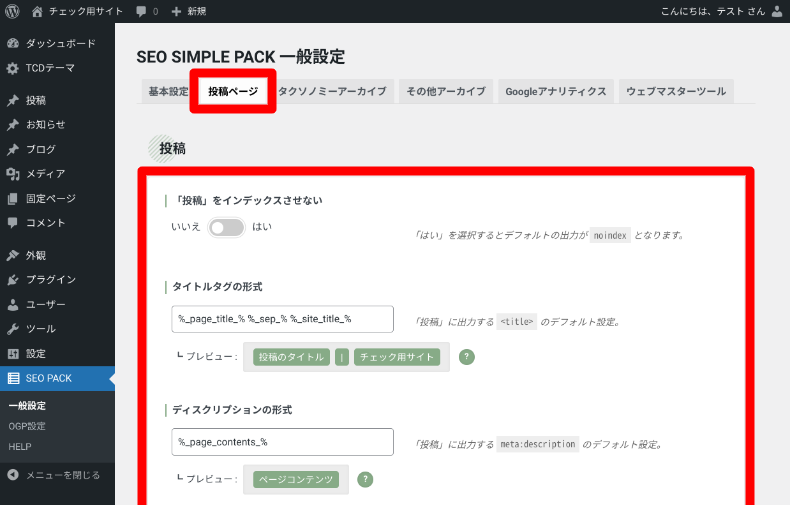Open the 固定ページ menu label

point(51,199)
